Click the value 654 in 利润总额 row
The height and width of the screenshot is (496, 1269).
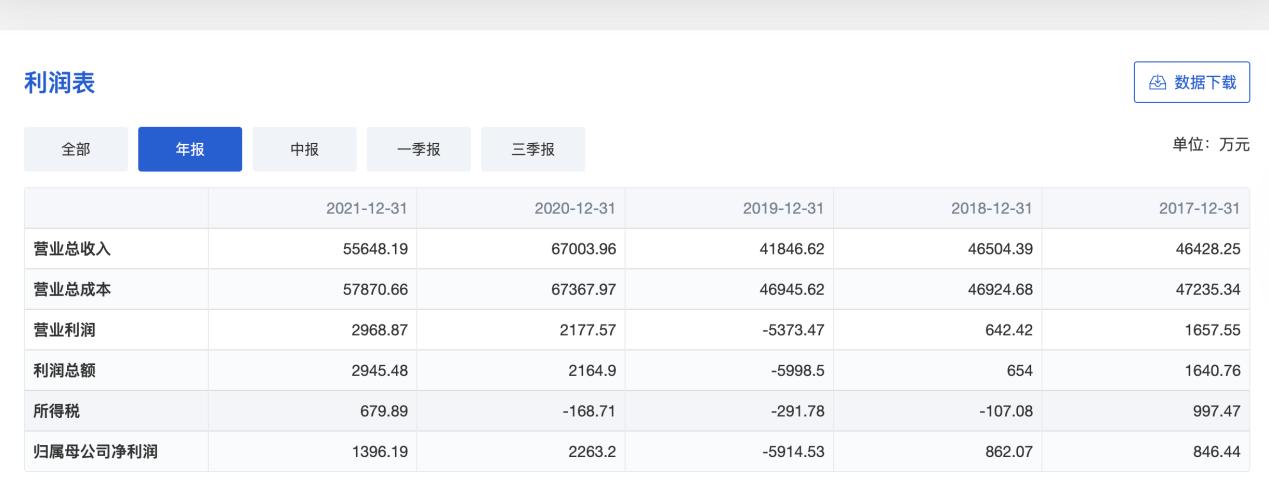(x=1019, y=371)
